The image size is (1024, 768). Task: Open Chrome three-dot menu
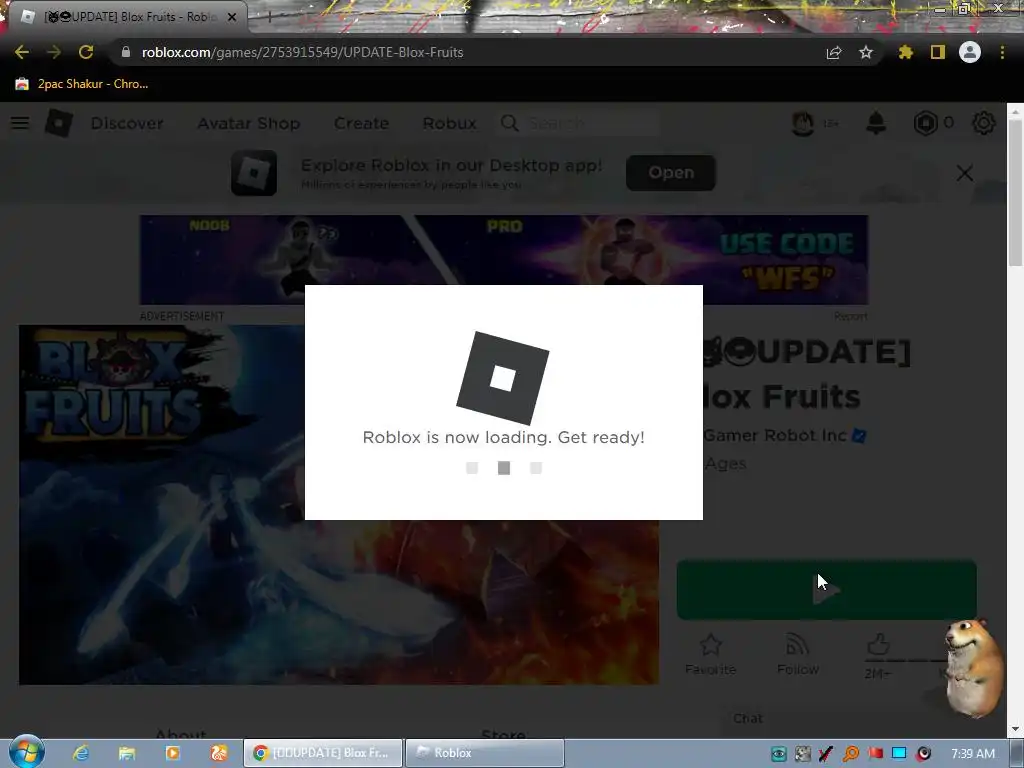click(1002, 52)
